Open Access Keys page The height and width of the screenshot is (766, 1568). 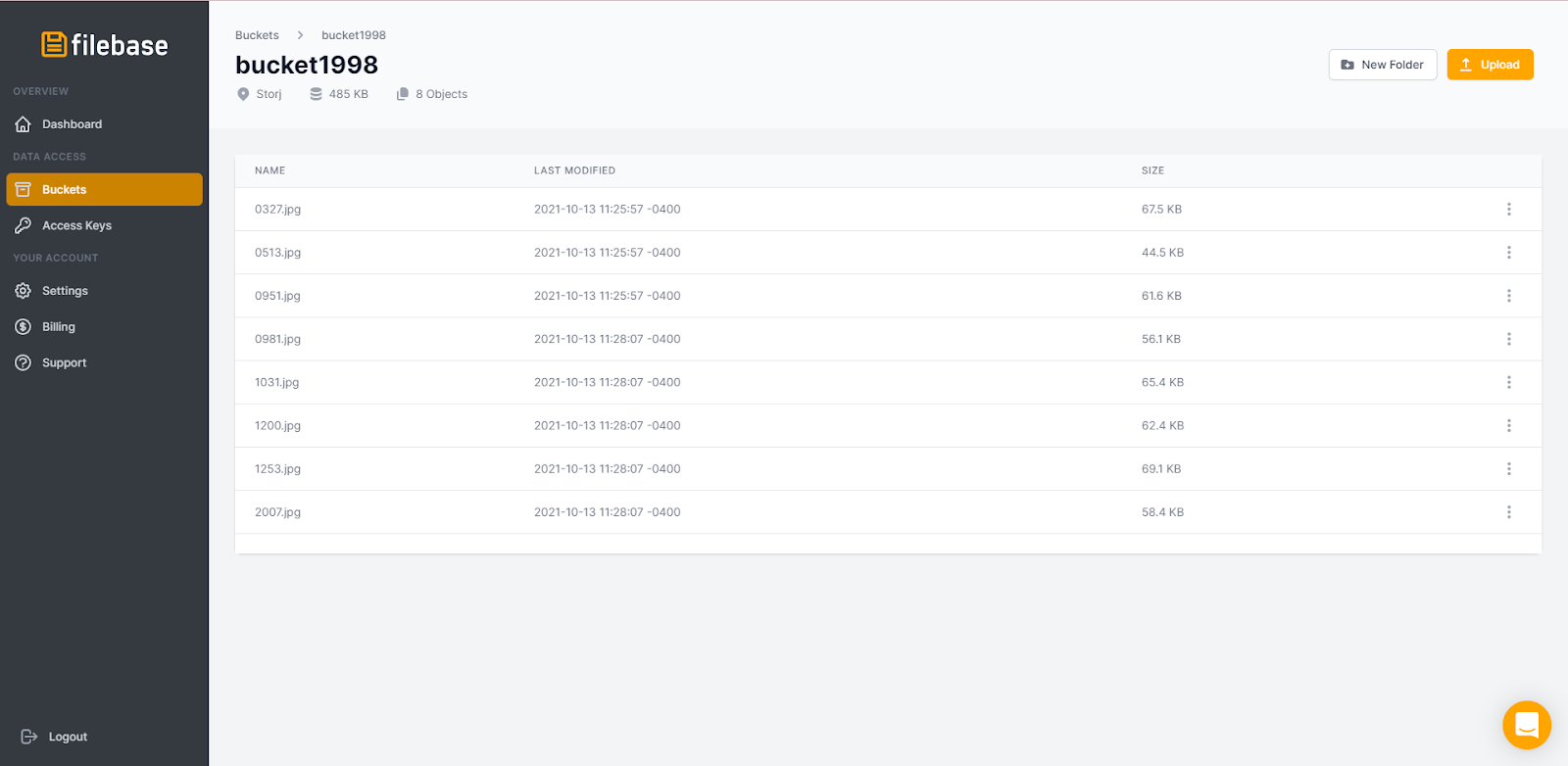[x=104, y=225]
